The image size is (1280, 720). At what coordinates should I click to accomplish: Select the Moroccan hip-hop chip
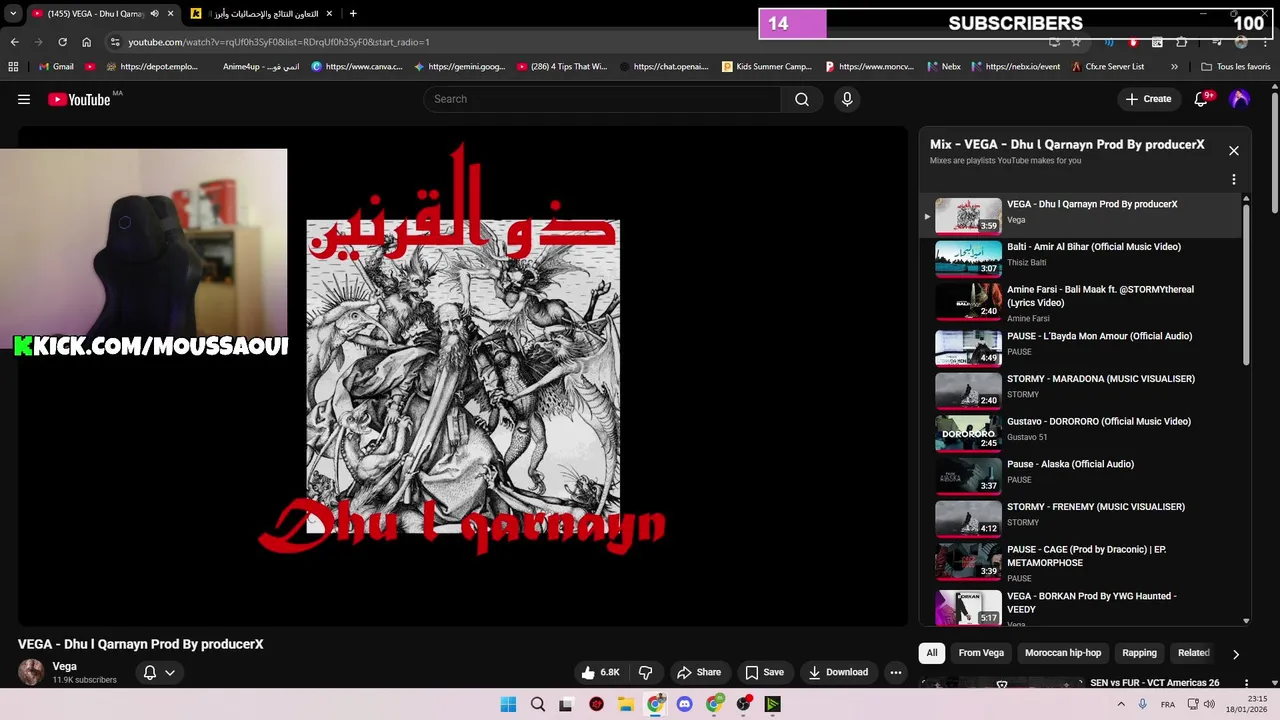tap(1063, 653)
